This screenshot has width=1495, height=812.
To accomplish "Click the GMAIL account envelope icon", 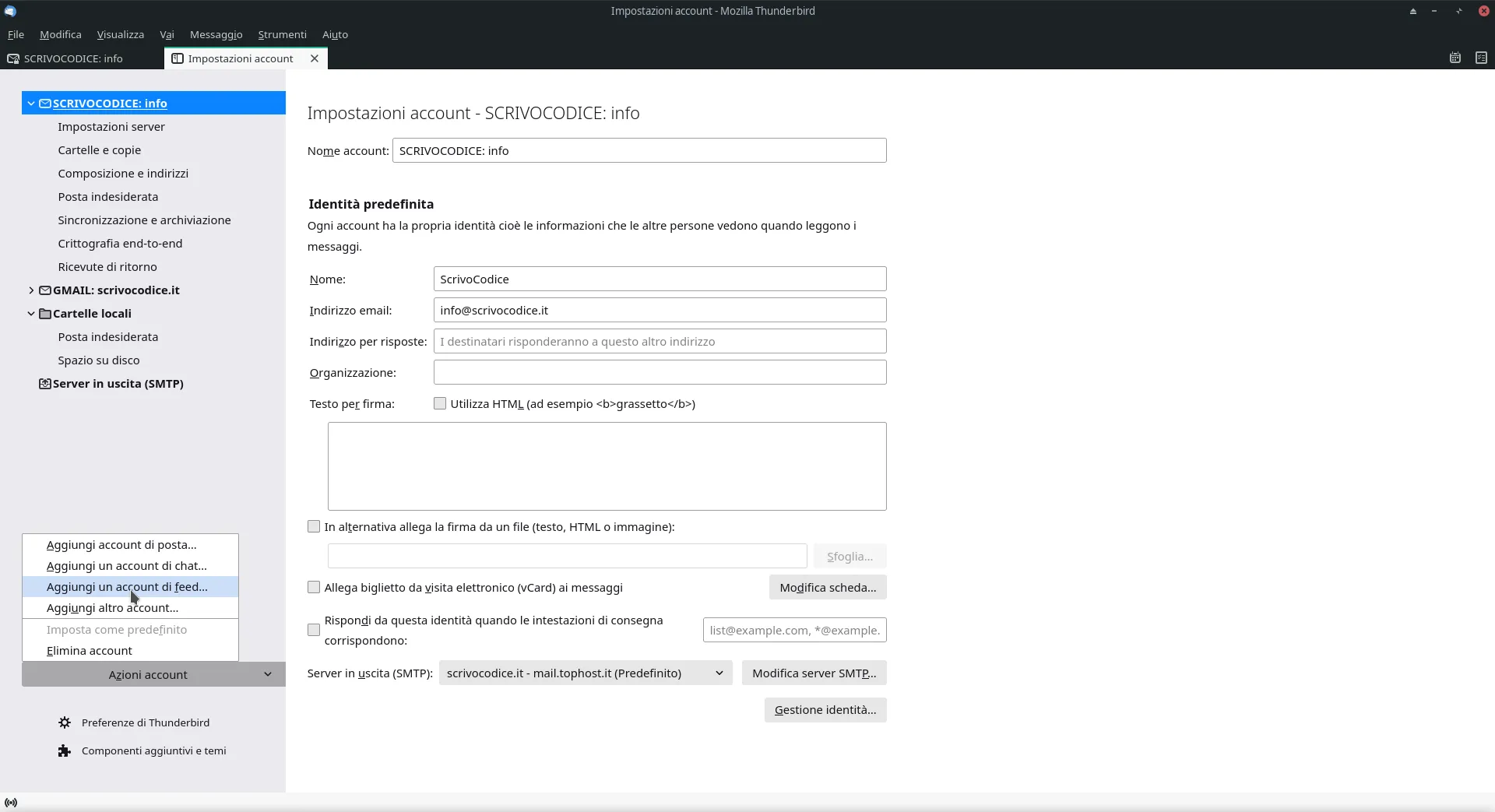I will click(45, 290).
